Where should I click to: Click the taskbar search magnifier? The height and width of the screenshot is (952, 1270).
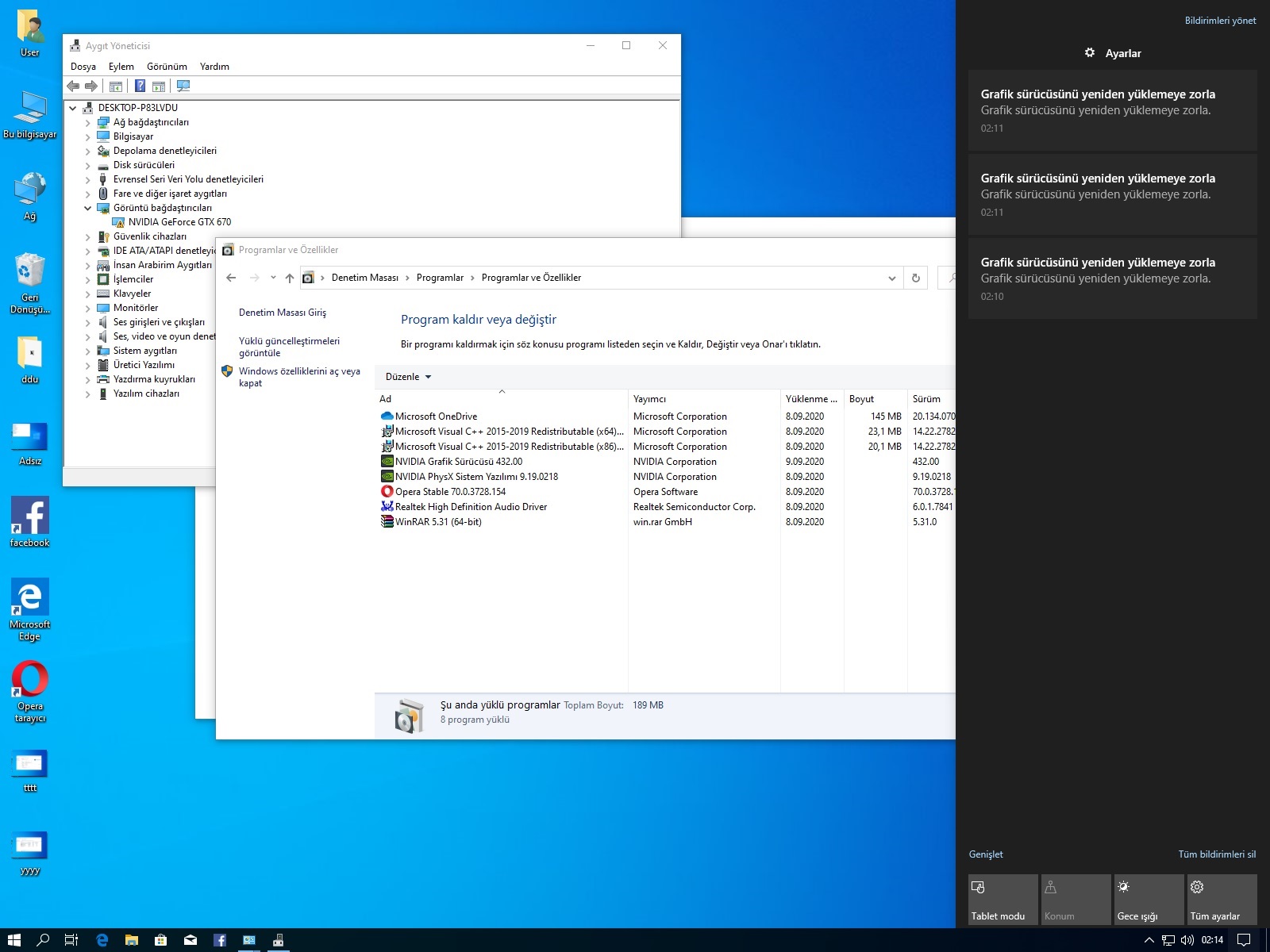click(x=43, y=940)
